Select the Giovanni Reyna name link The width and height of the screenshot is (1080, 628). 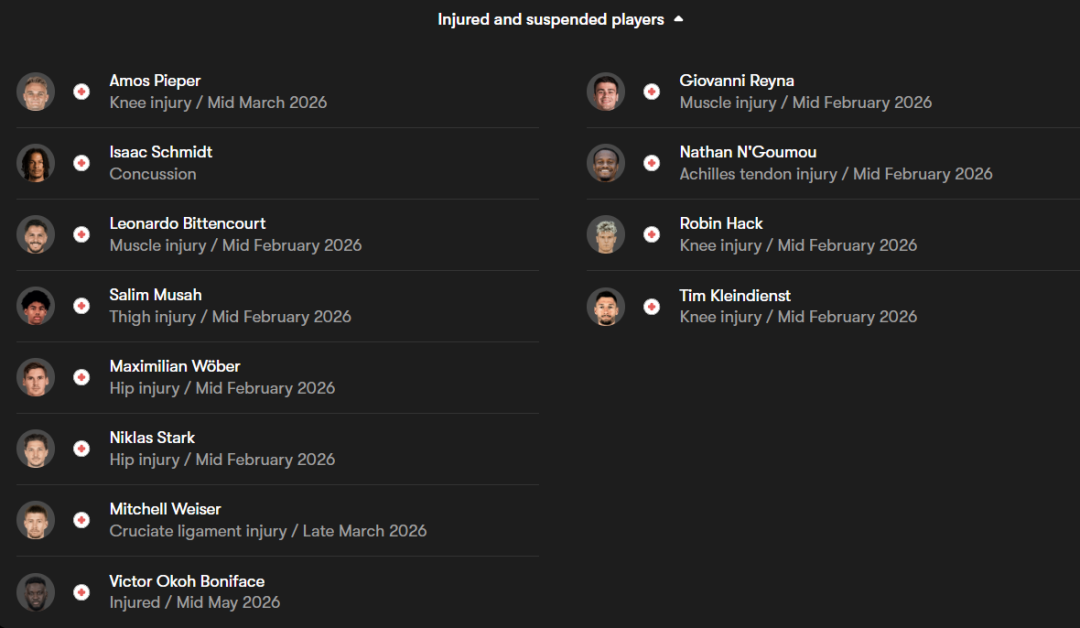(737, 80)
